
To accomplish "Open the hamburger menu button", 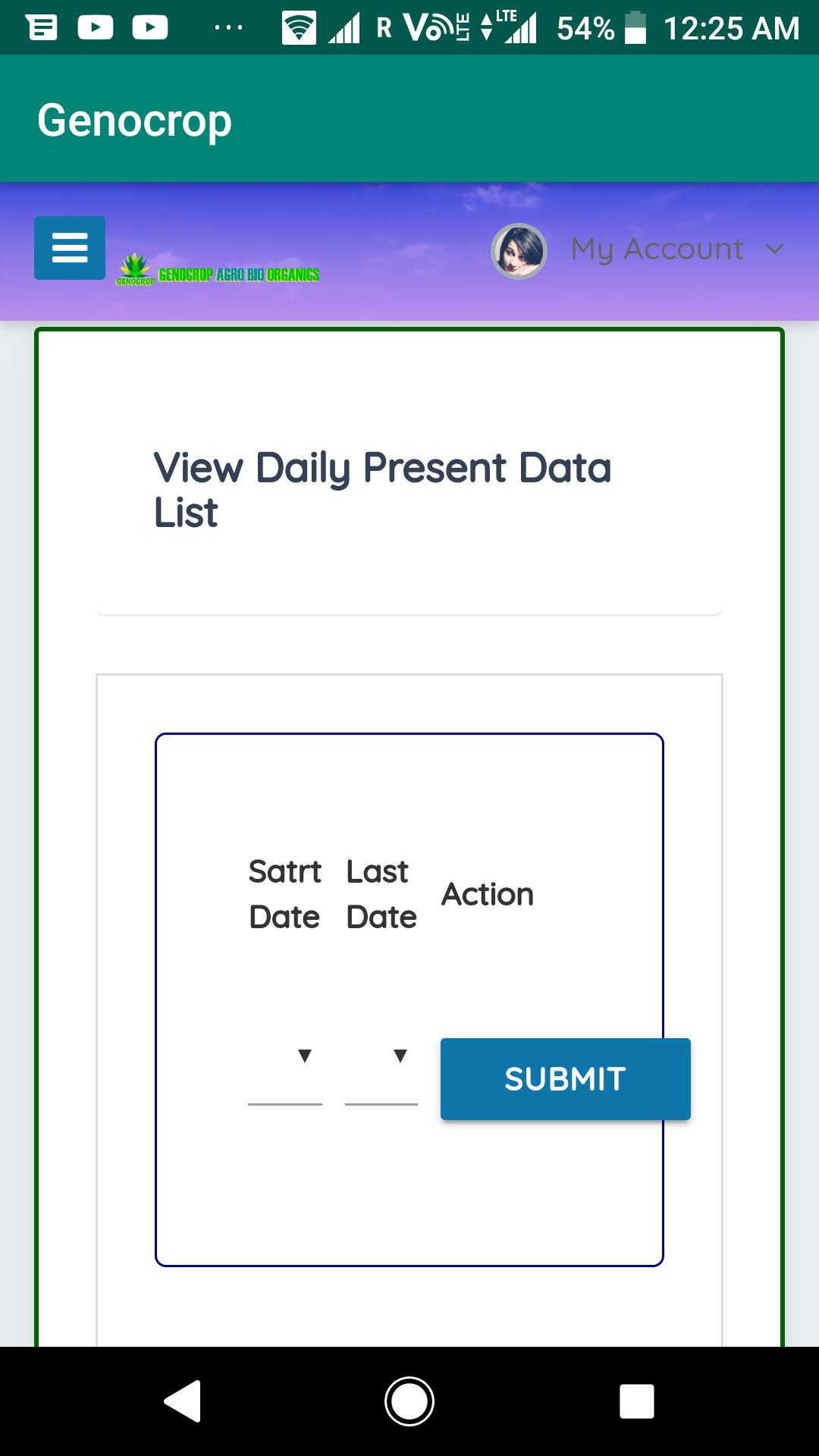I will [x=70, y=248].
